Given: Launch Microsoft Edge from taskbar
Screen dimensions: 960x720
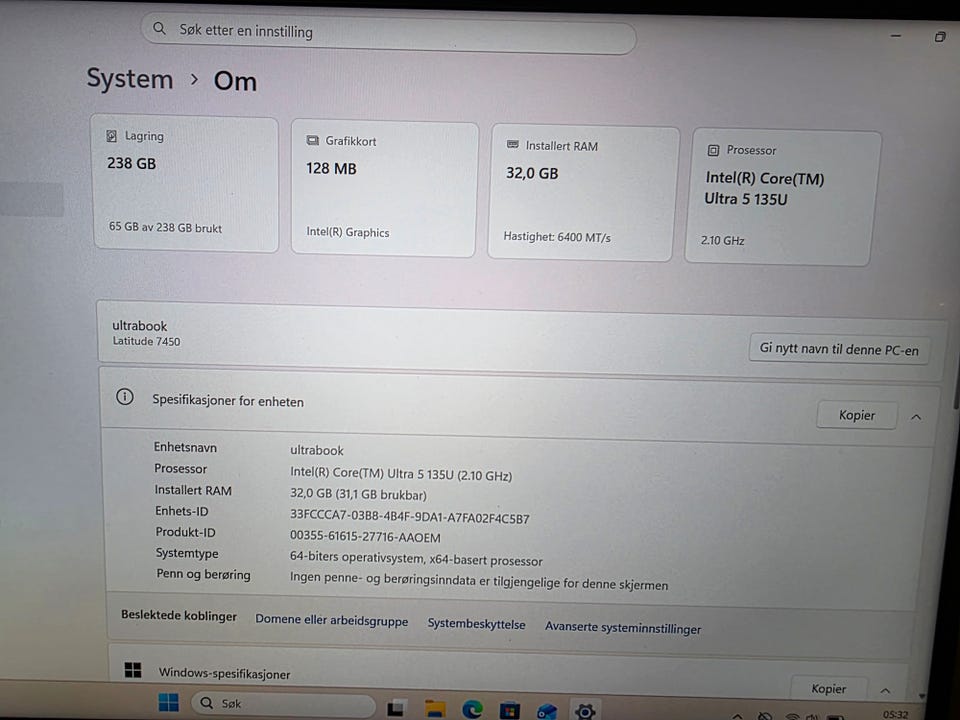Looking at the screenshot, I should [472, 710].
